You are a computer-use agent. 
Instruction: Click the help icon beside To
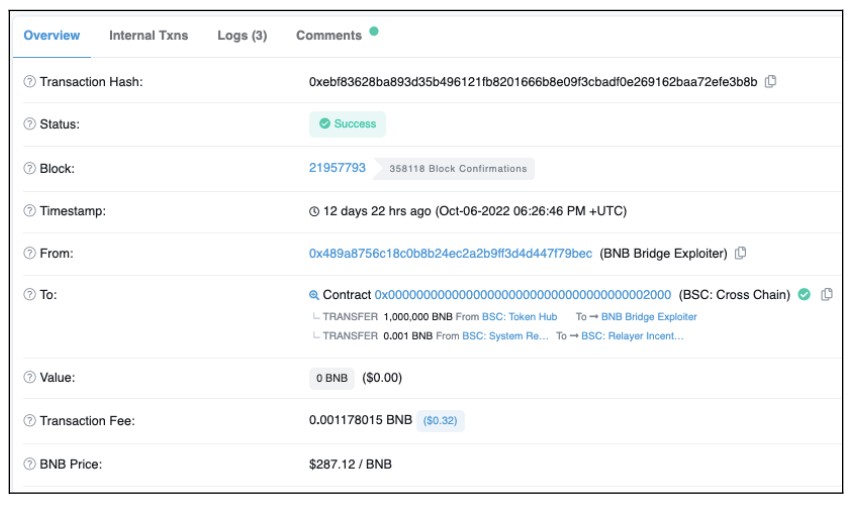pyautogui.click(x=30, y=294)
